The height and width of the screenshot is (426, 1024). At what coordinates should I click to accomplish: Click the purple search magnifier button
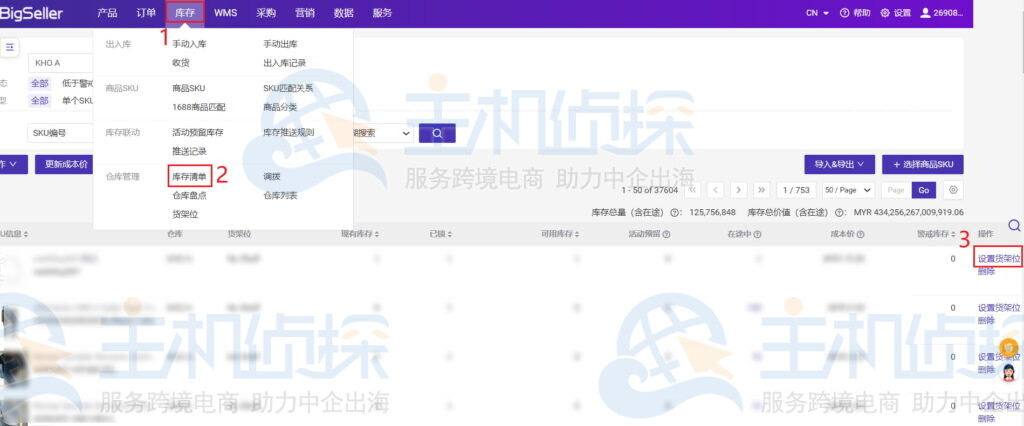437,133
